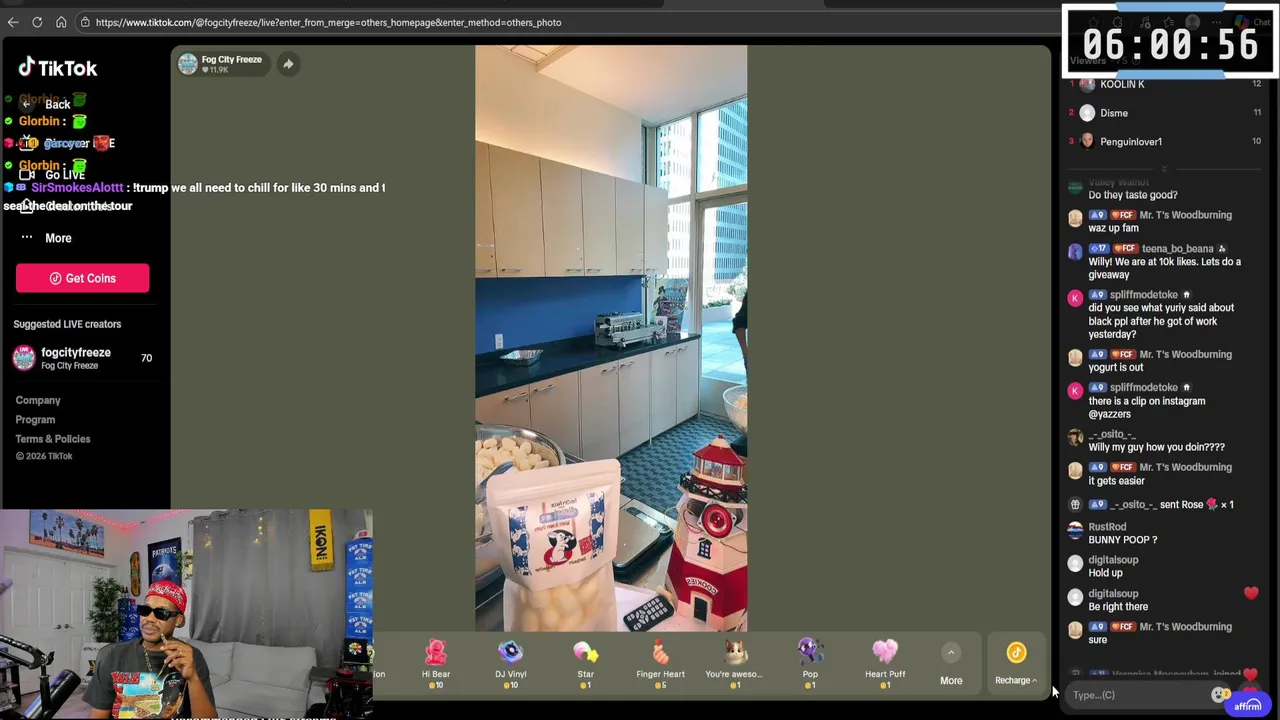Send the Heart Puff gift
The width and height of the screenshot is (1280, 720).
pos(885,663)
